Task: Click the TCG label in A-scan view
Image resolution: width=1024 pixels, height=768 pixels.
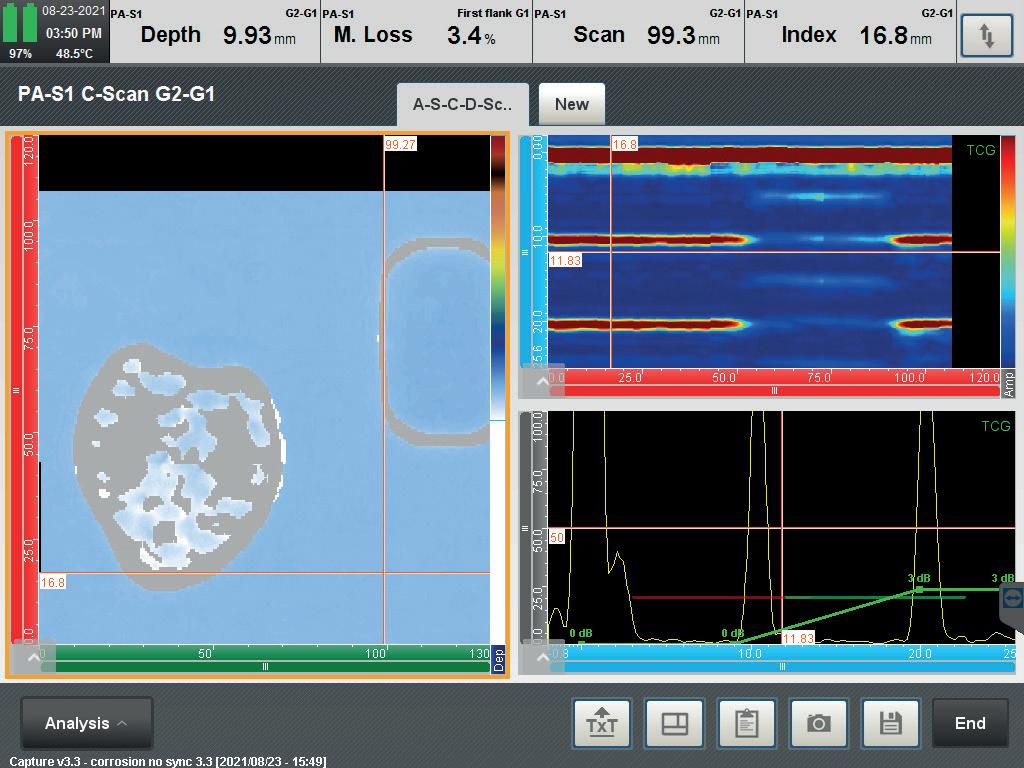Action: (995, 426)
